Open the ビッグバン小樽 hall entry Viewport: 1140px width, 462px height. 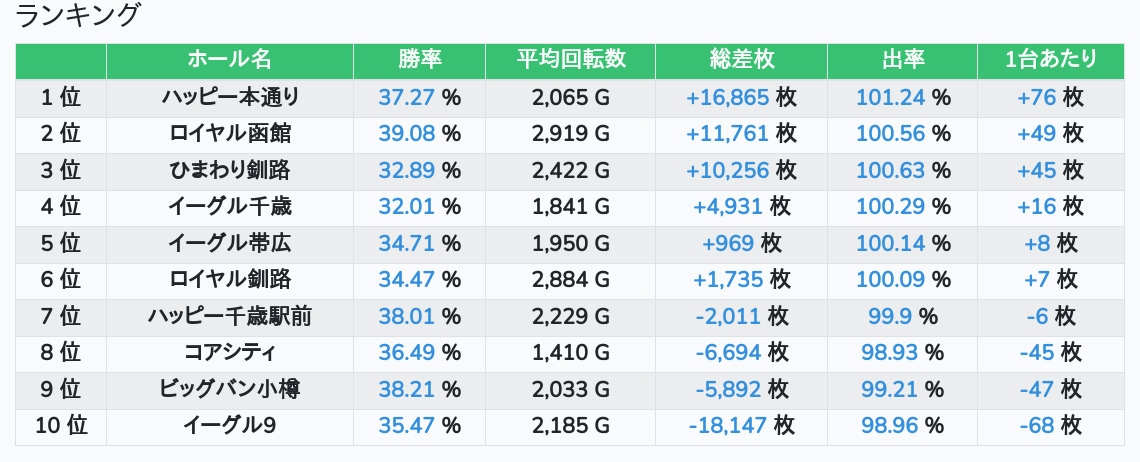[230, 389]
